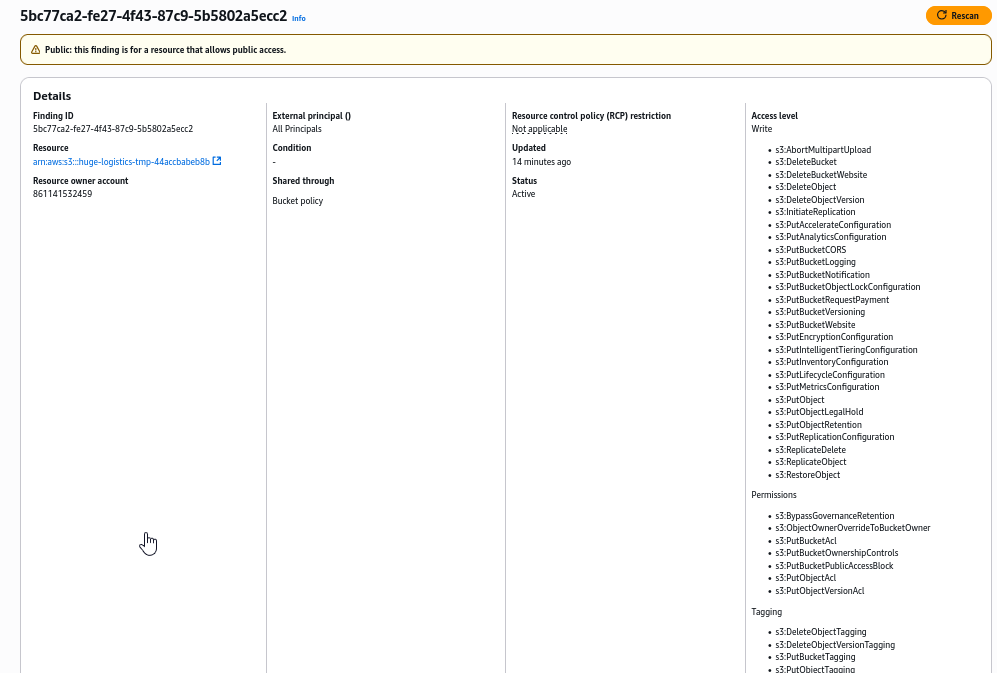997x673 pixels.
Task: Click the s3:PutBucketTagging entry
Action: [x=815, y=657]
